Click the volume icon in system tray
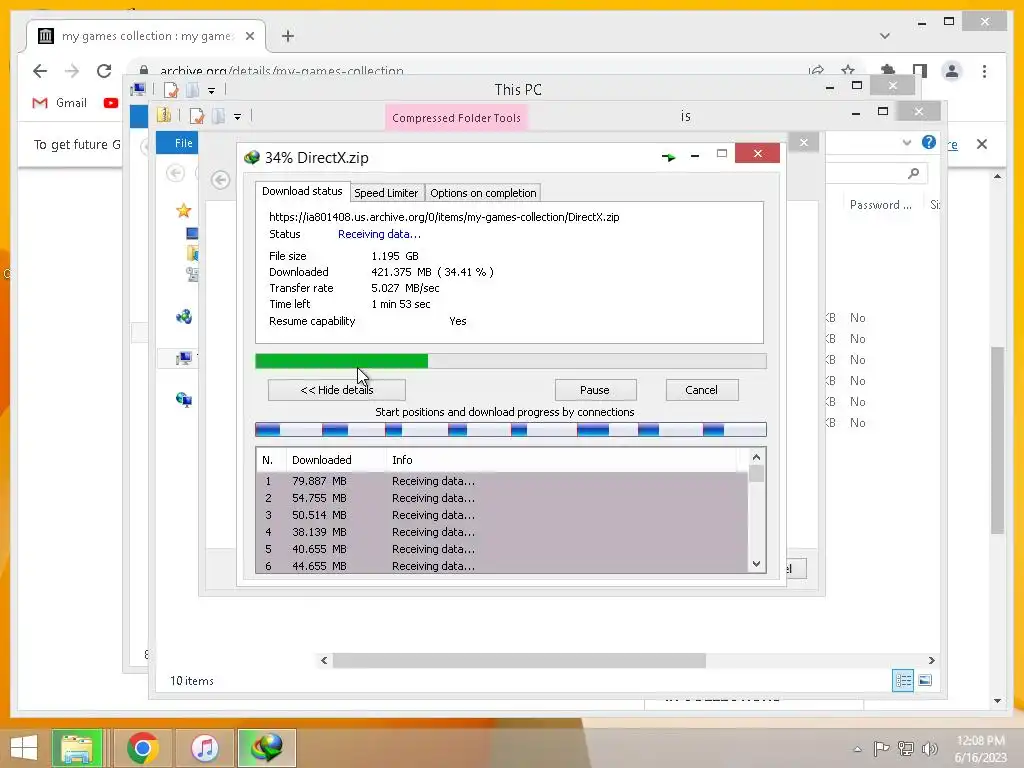The image size is (1024, 768). coord(930,748)
